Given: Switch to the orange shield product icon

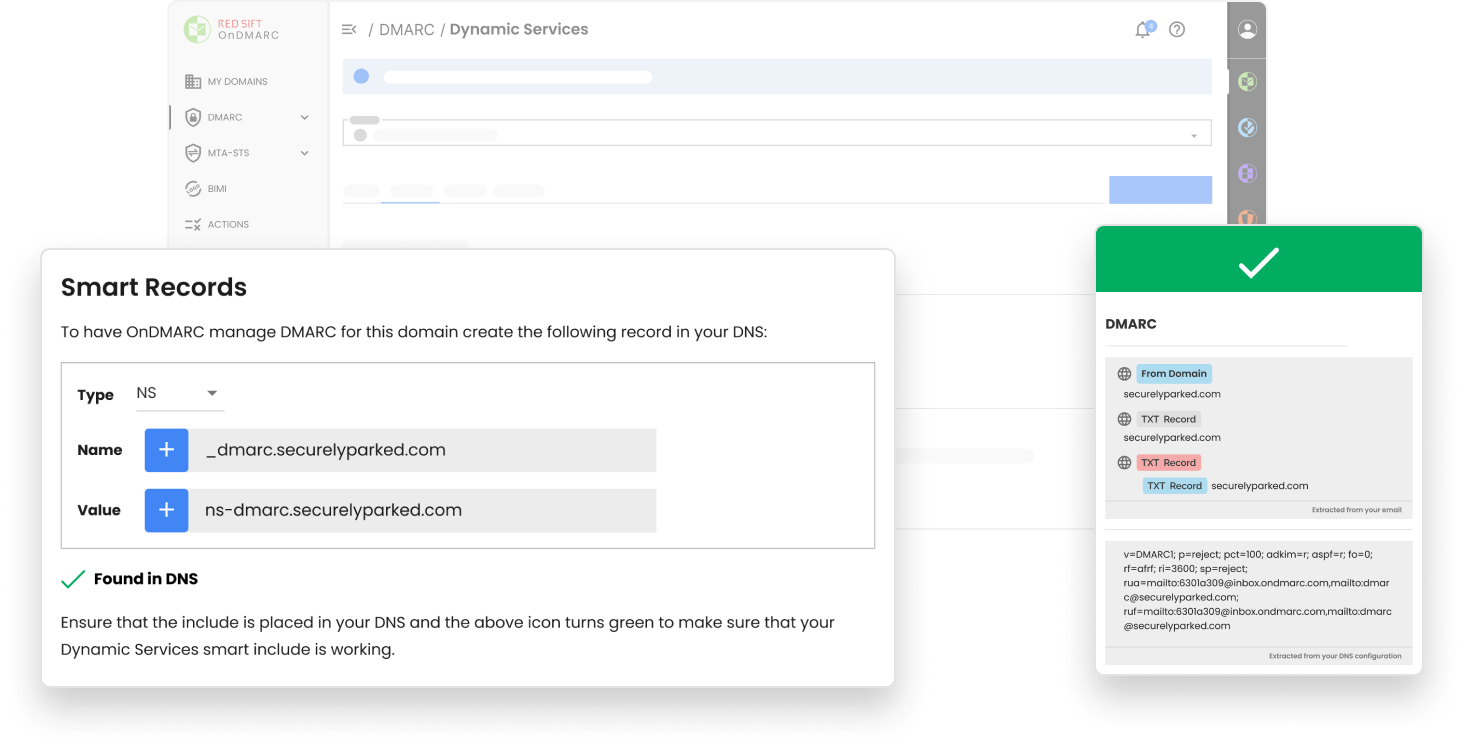Looking at the screenshot, I should [1247, 217].
